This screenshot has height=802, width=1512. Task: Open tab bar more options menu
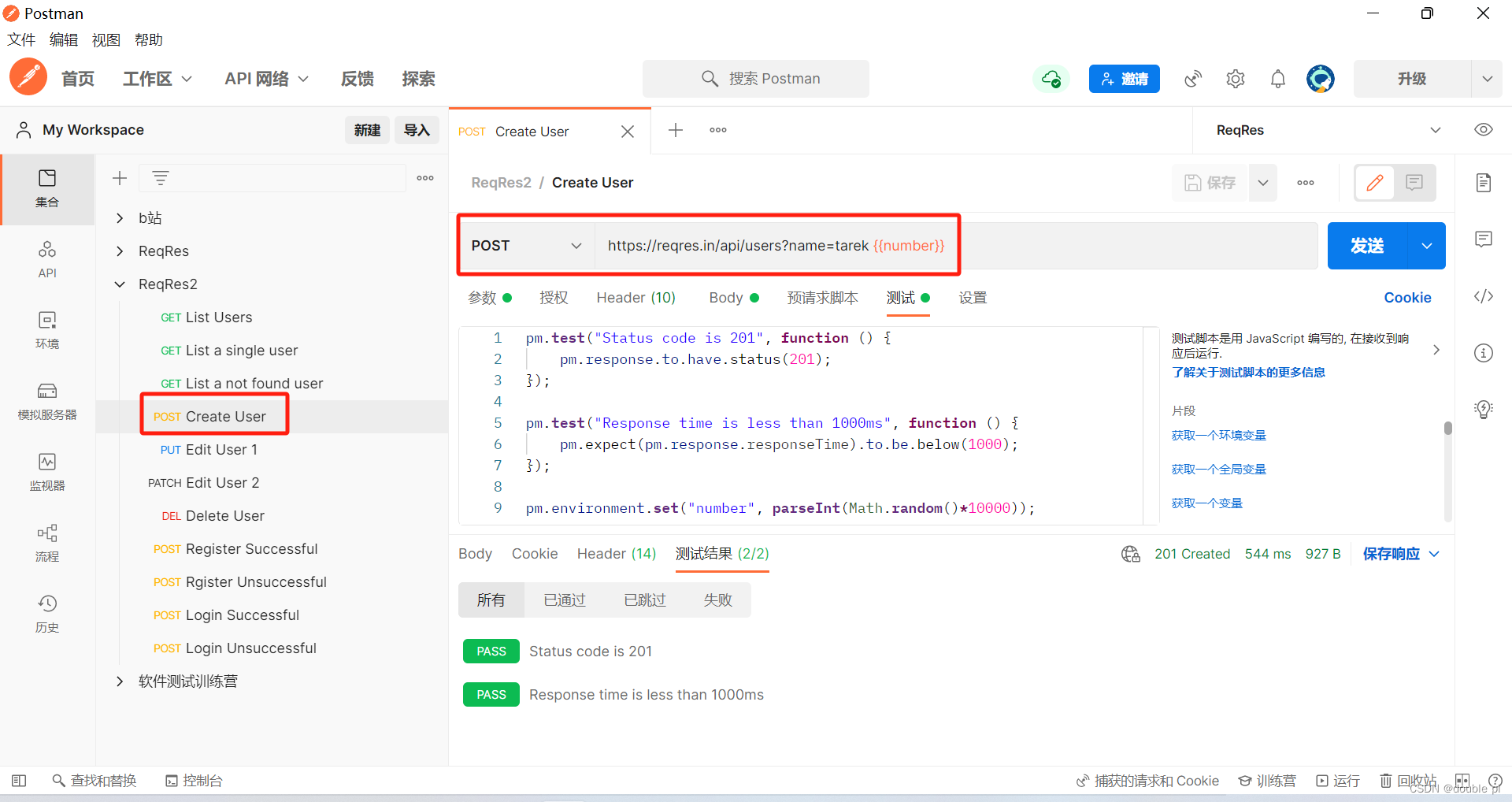[x=718, y=130]
